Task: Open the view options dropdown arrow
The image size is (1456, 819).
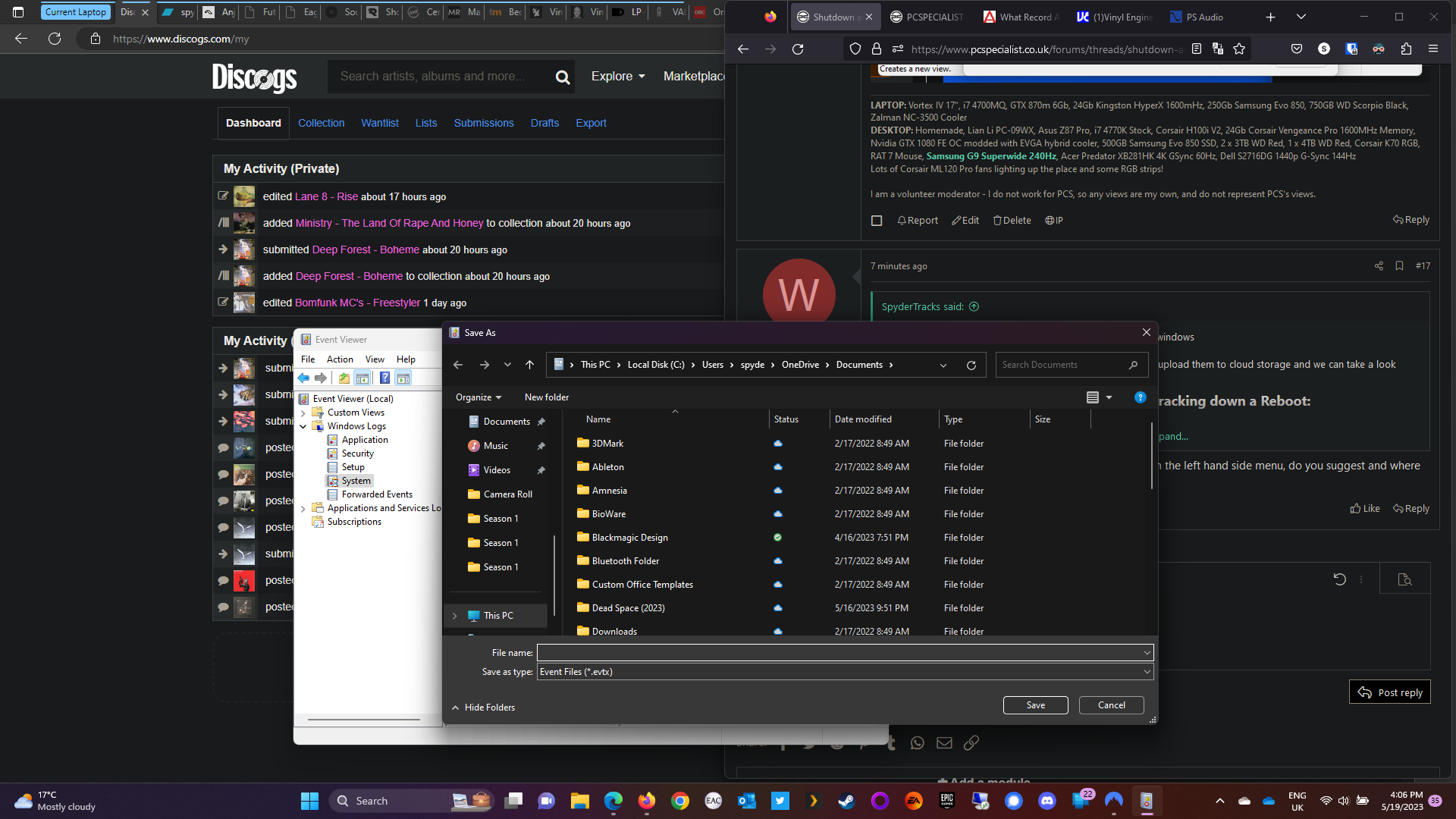Action: coord(1109,397)
